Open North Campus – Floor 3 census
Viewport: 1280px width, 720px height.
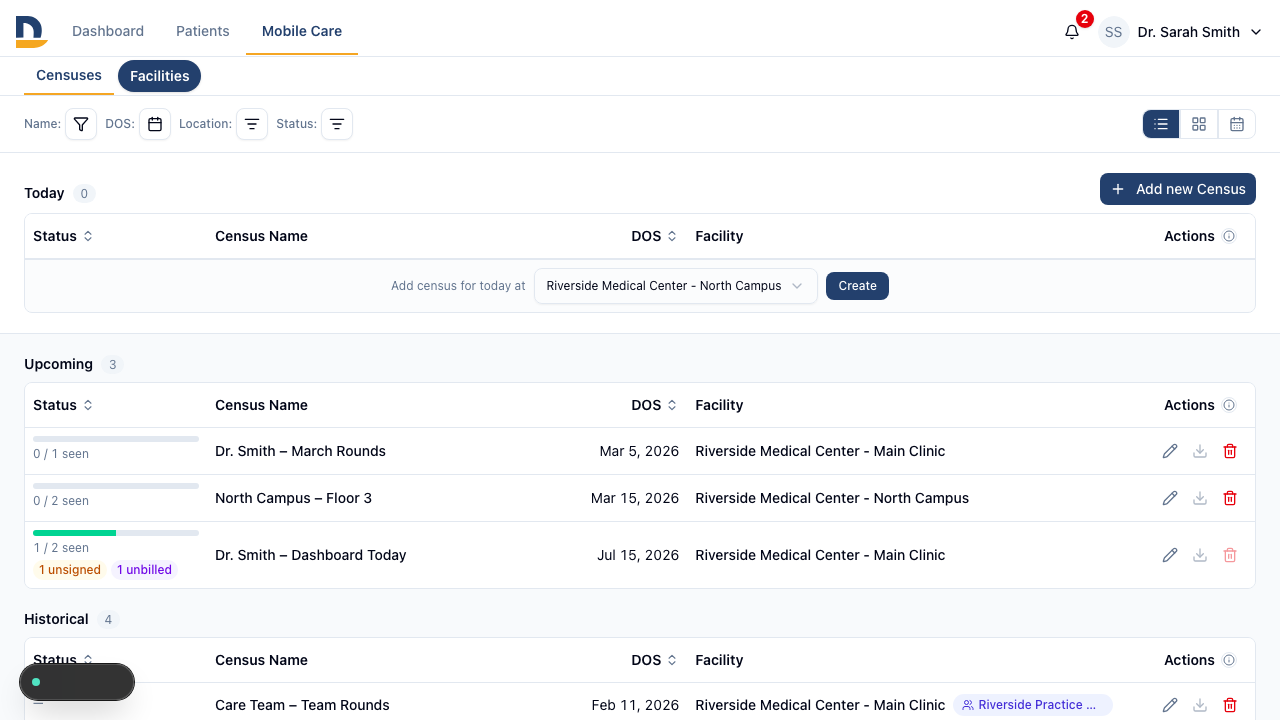[x=293, y=498]
